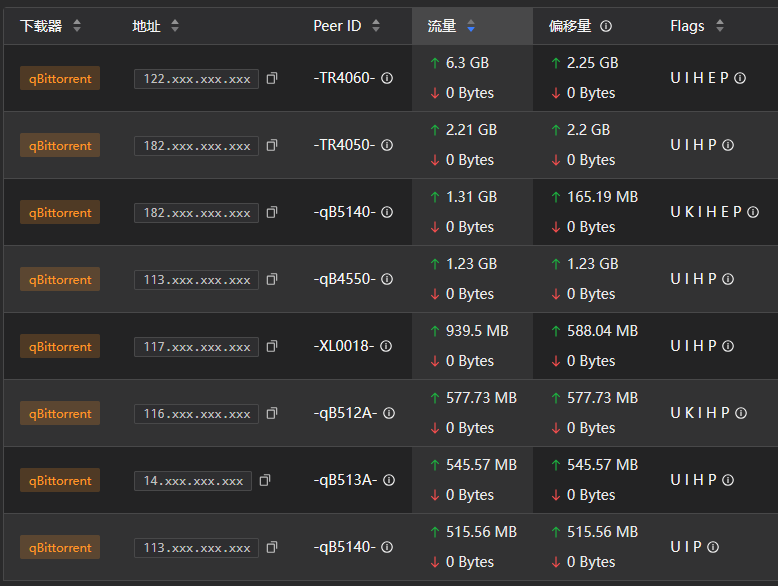Click the 939.5 MB traffic value
The height and width of the screenshot is (586, 778).
click(477, 331)
